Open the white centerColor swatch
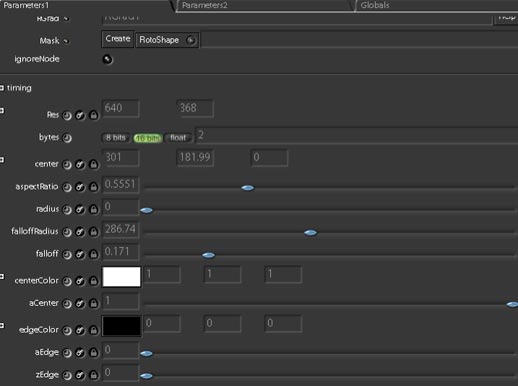 [121, 277]
